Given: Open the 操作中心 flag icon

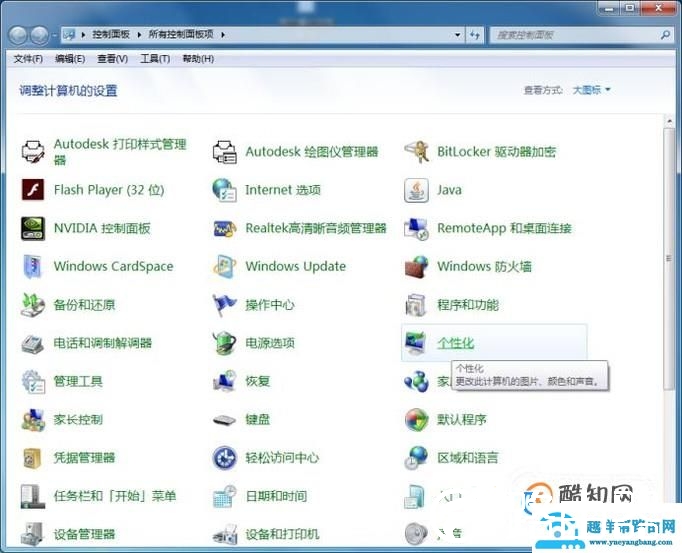Looking at the screenshot, I should [x=225, y=305].
